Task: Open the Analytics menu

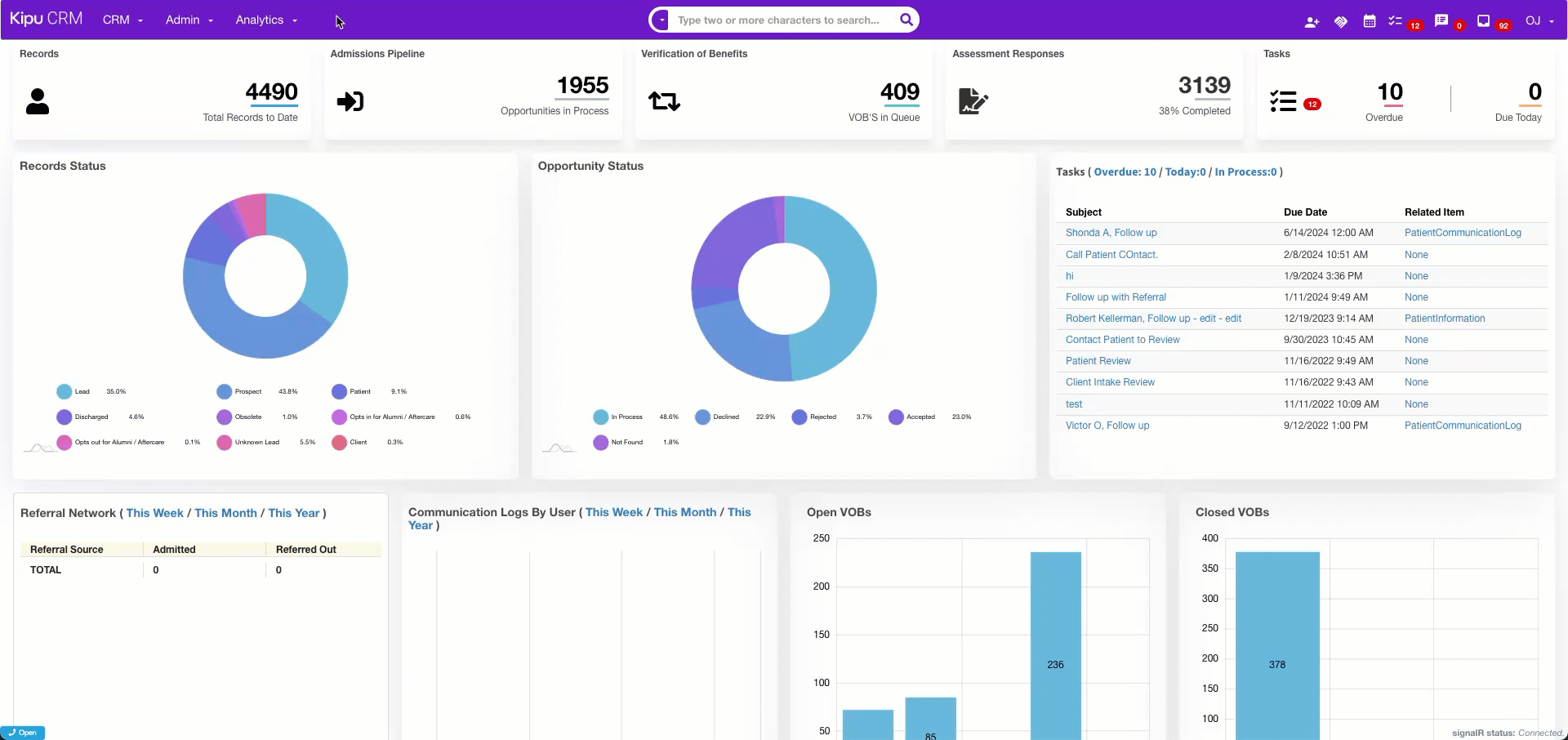Action: pos(266,20)
